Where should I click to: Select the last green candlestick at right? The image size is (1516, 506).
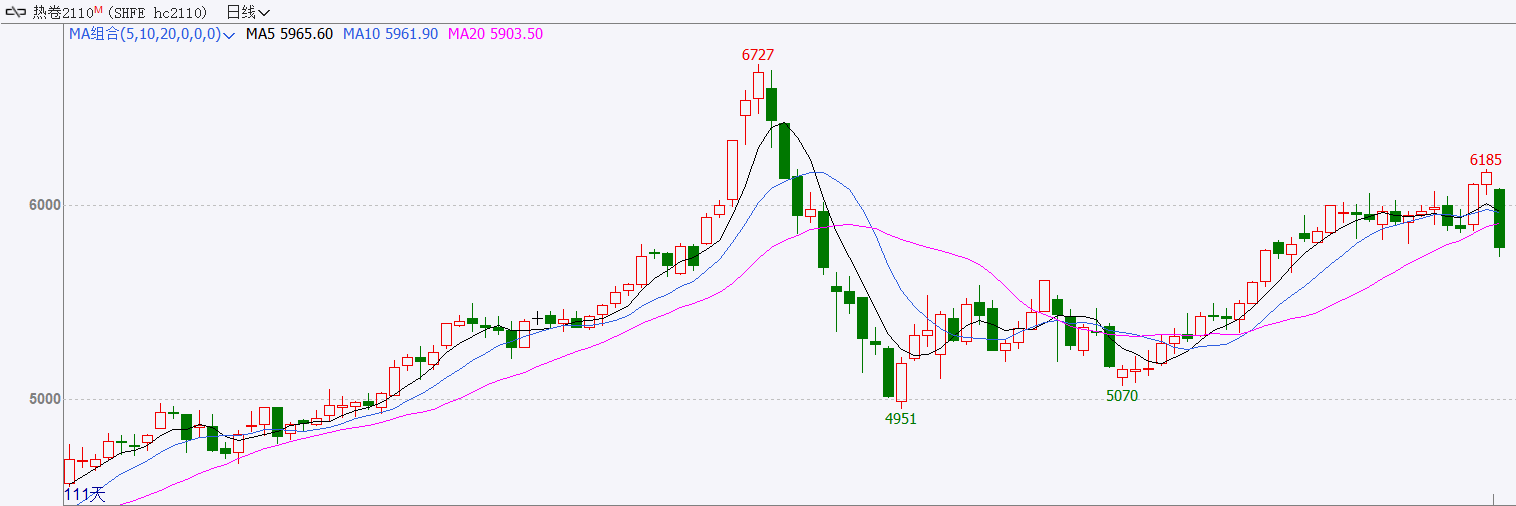click(1499, 218)
